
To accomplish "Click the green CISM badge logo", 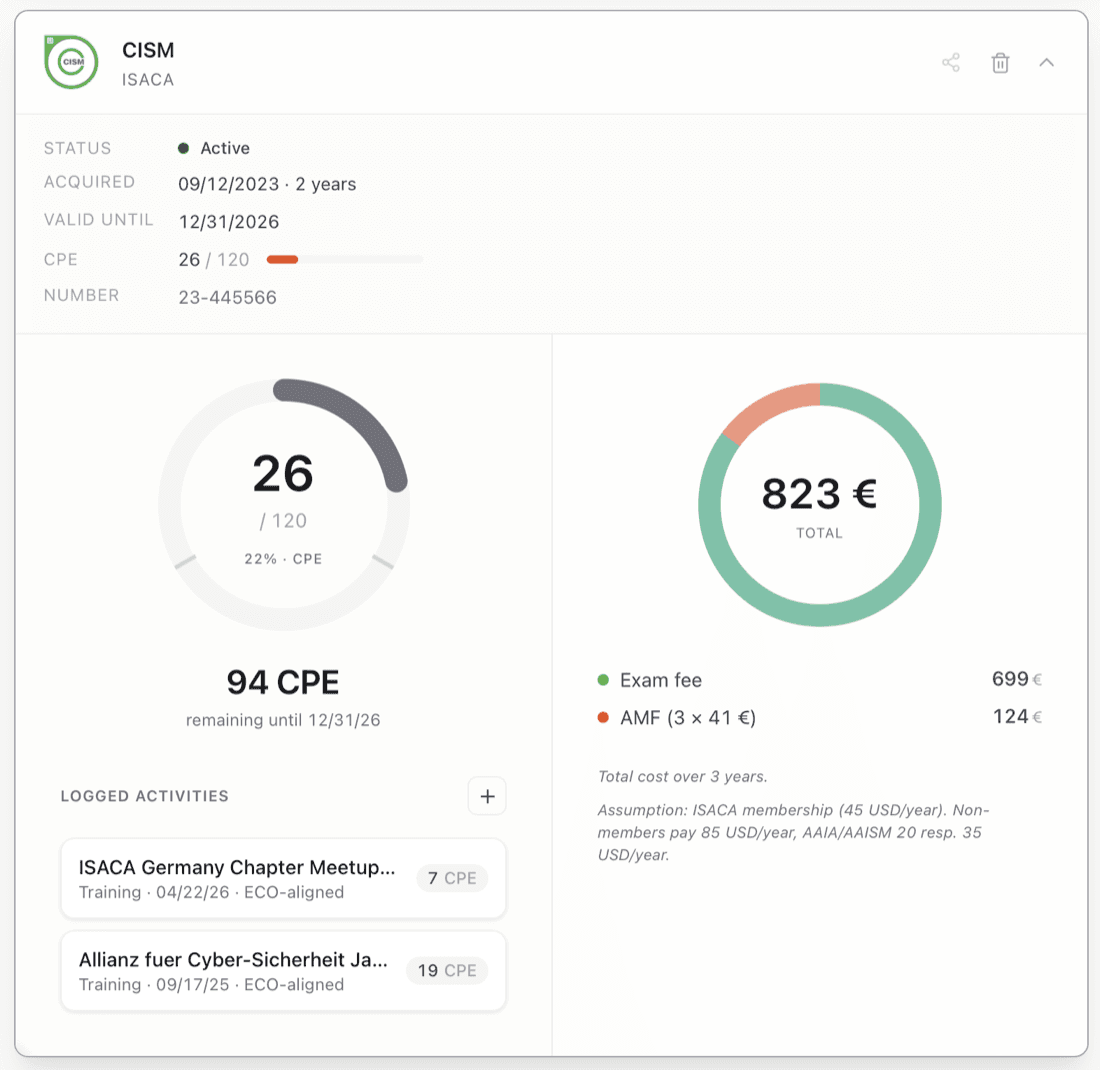I will click(x=71, y=62).
